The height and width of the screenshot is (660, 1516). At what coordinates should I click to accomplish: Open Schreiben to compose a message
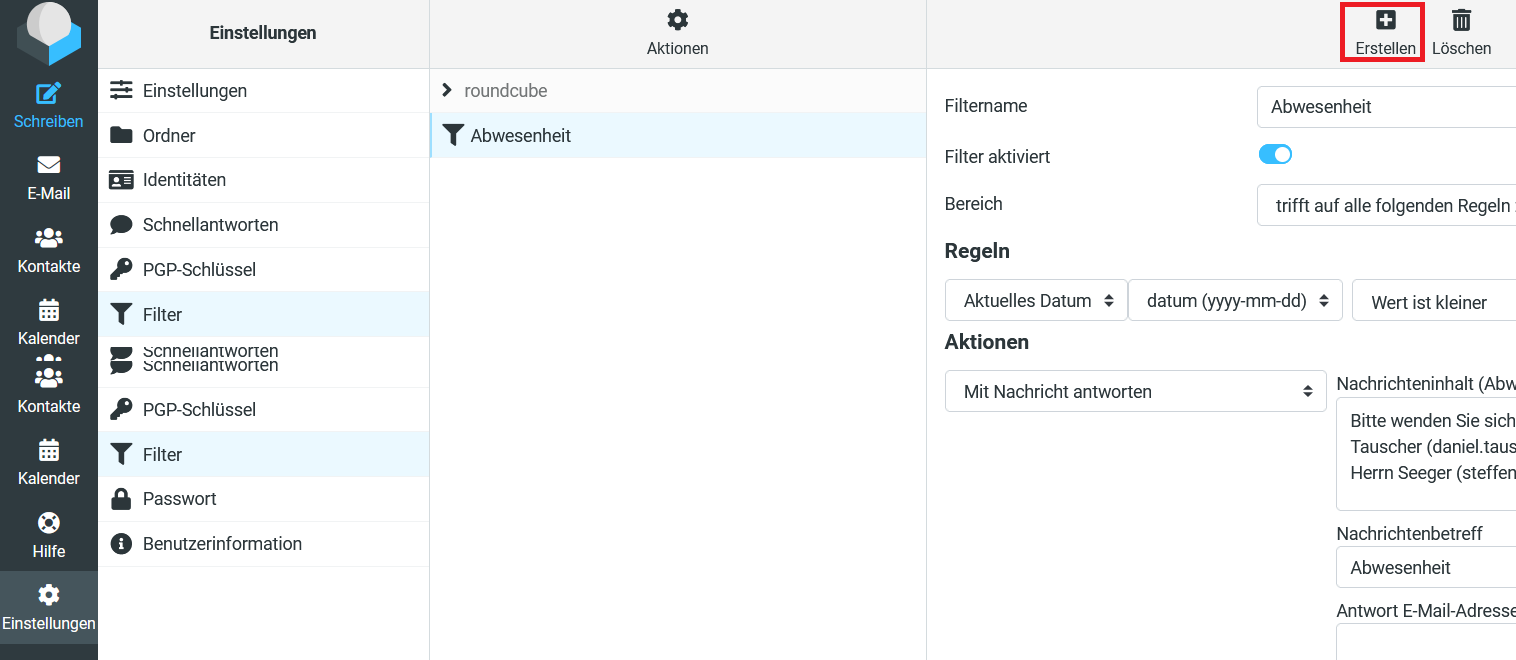click(x=48, y=106)
